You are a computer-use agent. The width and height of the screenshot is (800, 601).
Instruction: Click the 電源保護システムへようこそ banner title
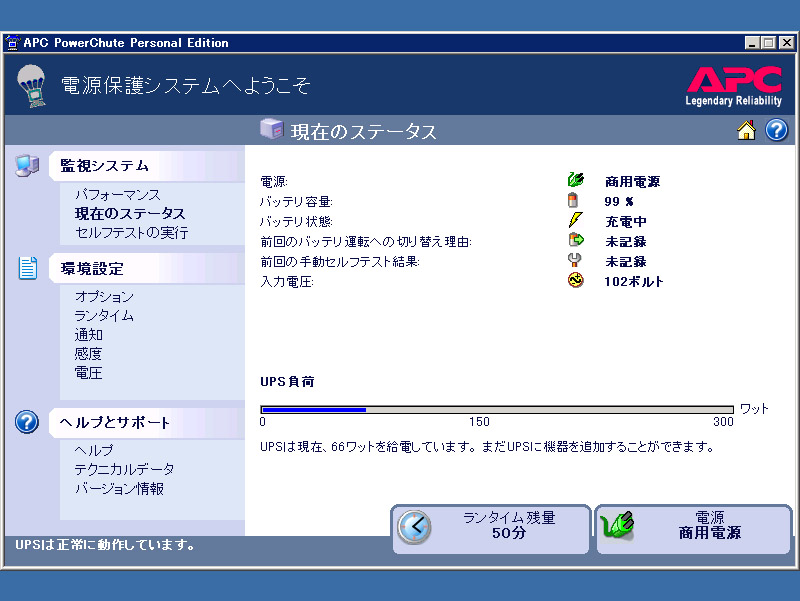186,85
